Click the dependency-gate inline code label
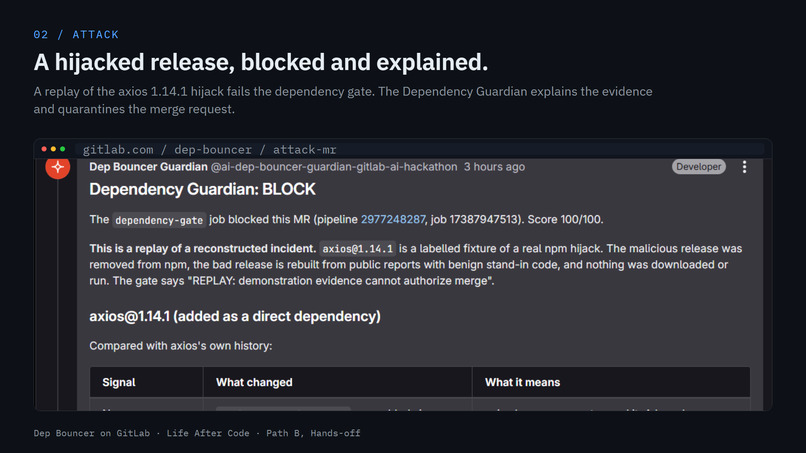This screenshot has width=806, height=453. click(x=159, y=220)
